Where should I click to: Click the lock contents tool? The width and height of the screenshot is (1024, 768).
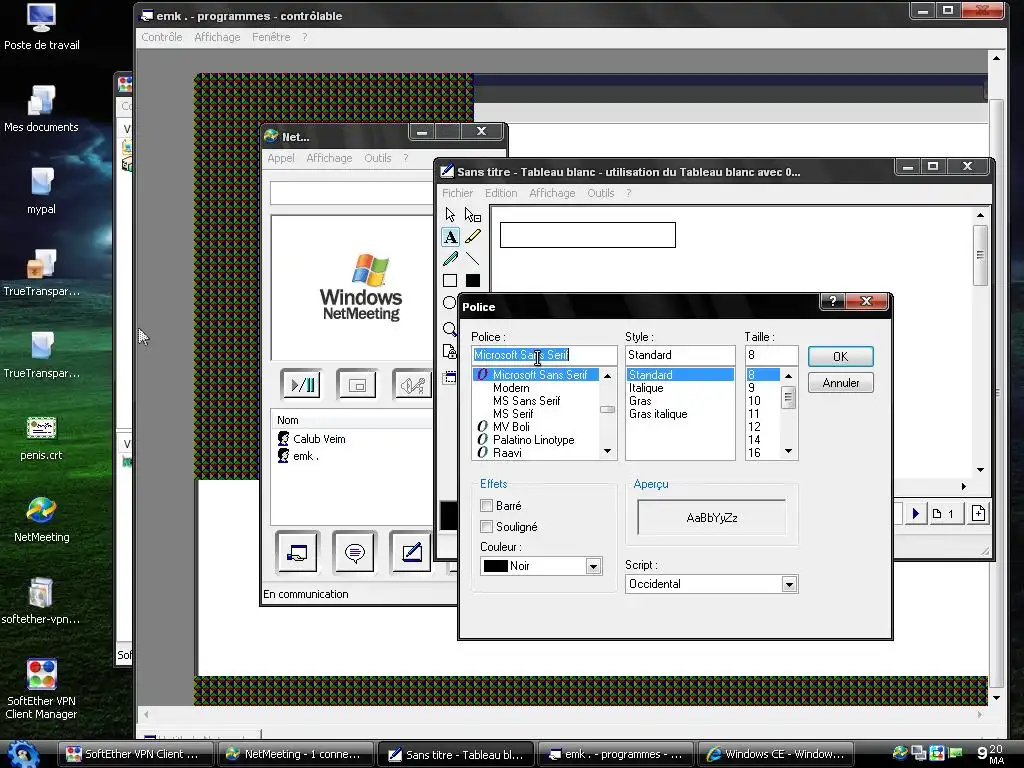449,351
